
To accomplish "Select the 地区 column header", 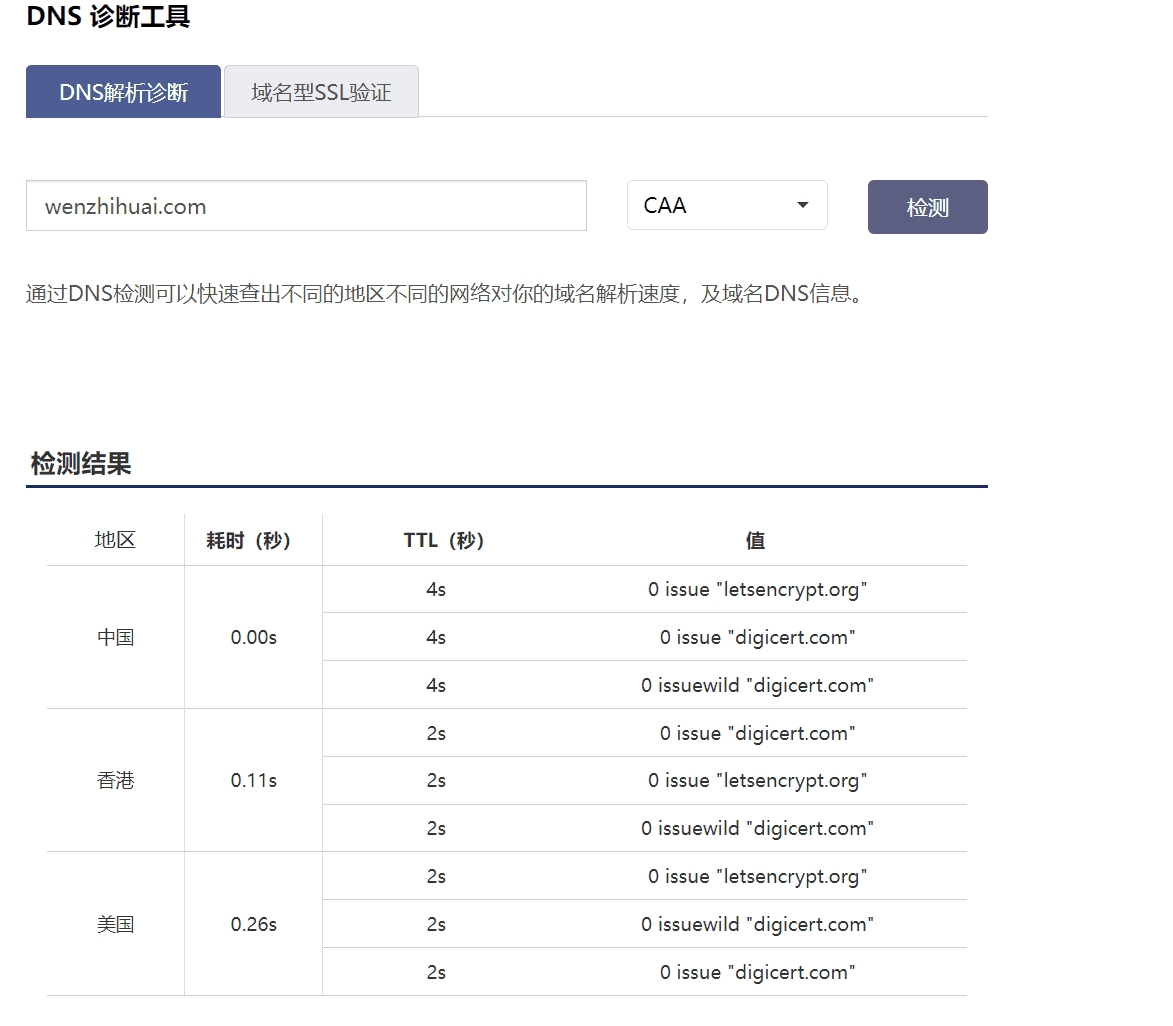I will [115, 541].
